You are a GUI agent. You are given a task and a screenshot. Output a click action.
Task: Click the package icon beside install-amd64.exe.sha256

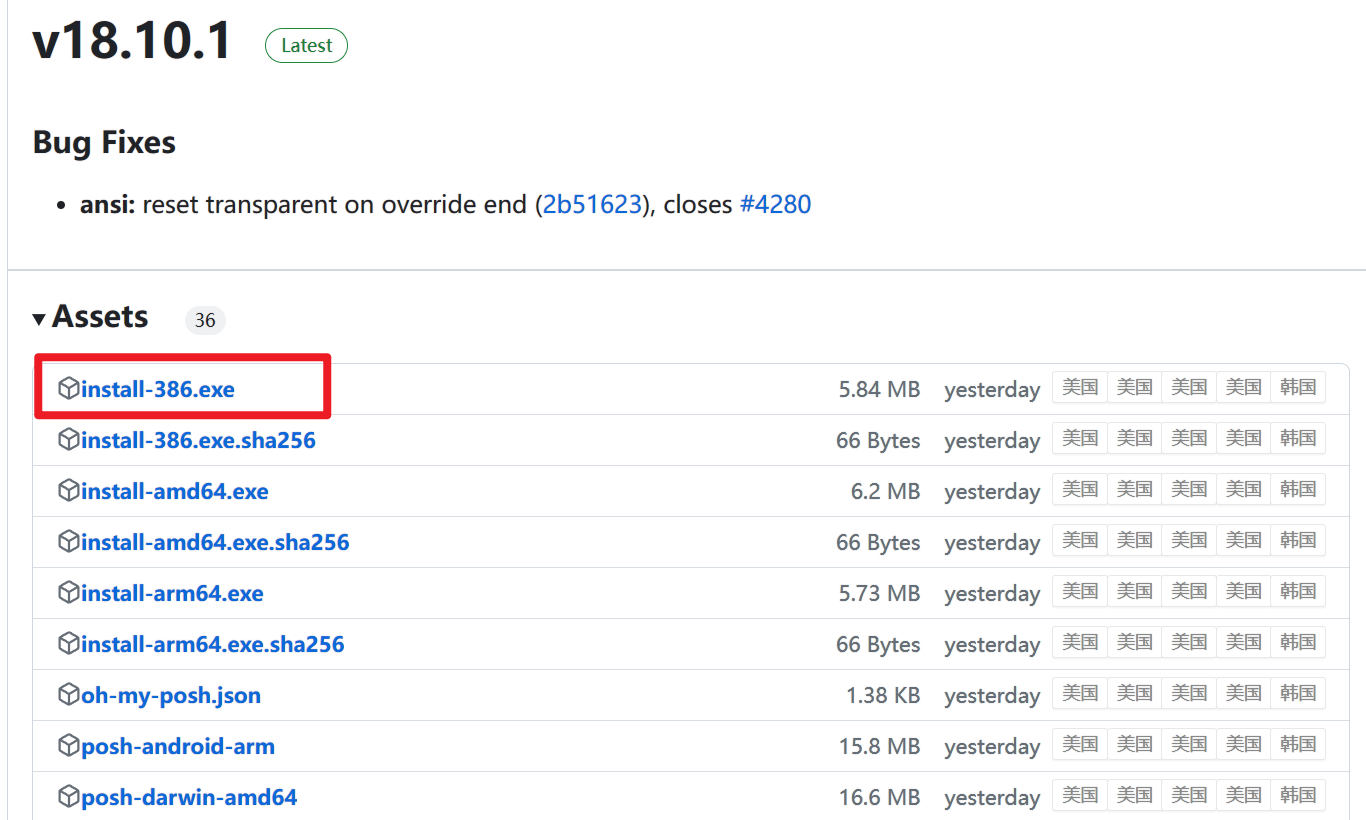coord(68,541)
